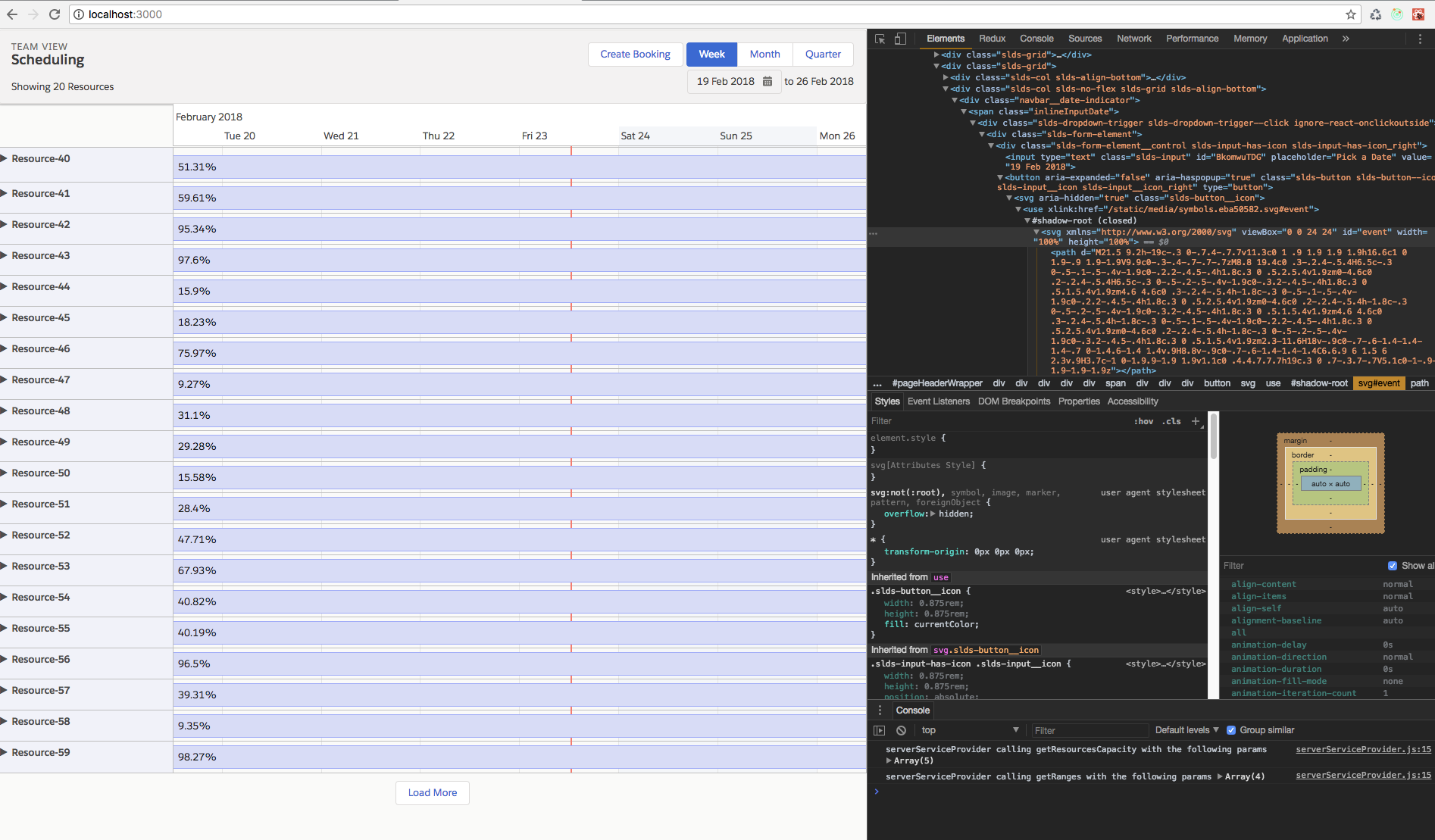Open the Event Listeners tab

(x=938, y=401)
